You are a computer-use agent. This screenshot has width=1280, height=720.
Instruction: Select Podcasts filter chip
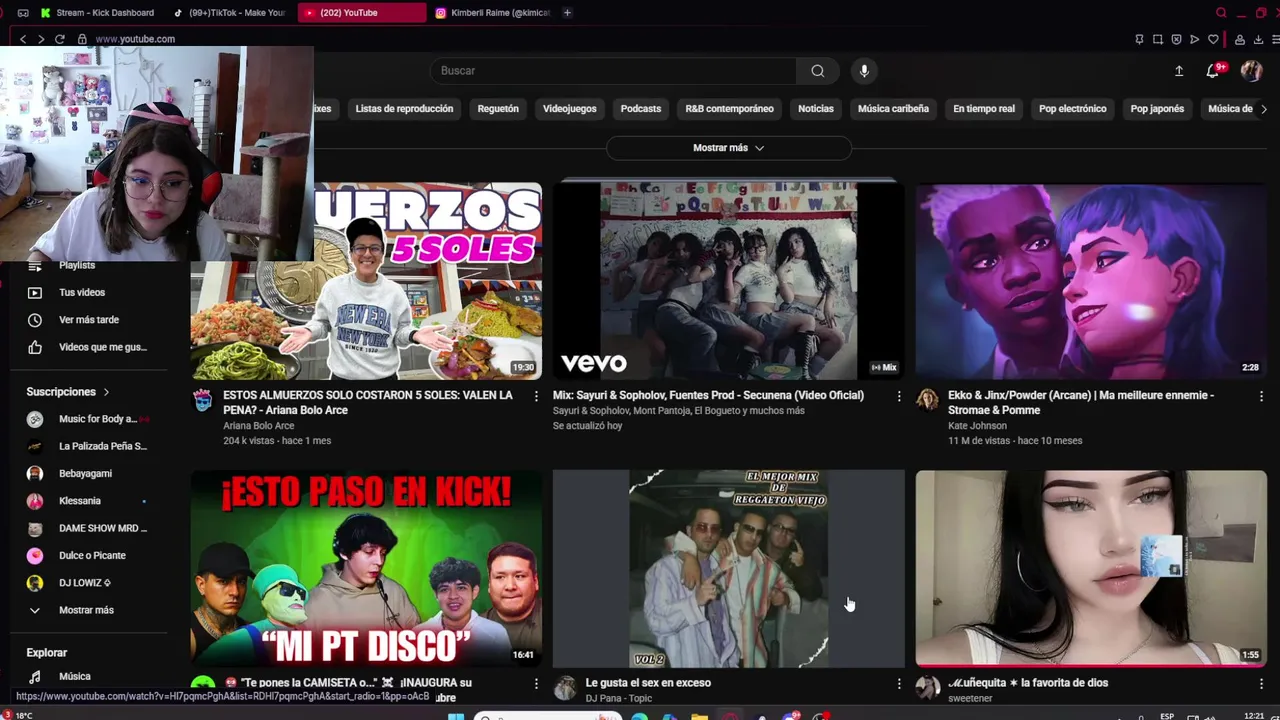pyautogui.click(x=641, y=109)
